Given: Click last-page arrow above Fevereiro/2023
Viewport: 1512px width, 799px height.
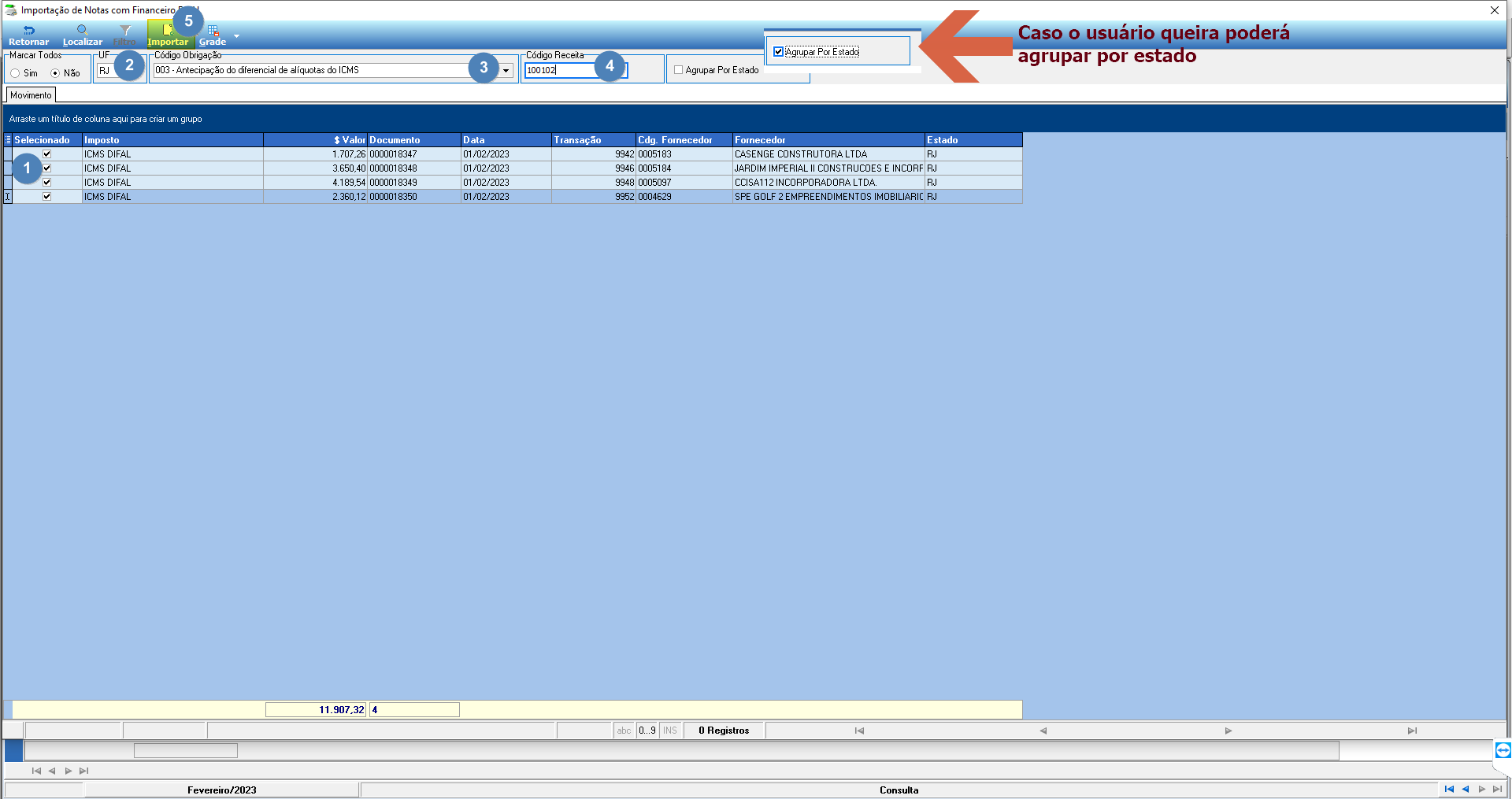Looking at the screenshot, I should [x=84, y=771].
